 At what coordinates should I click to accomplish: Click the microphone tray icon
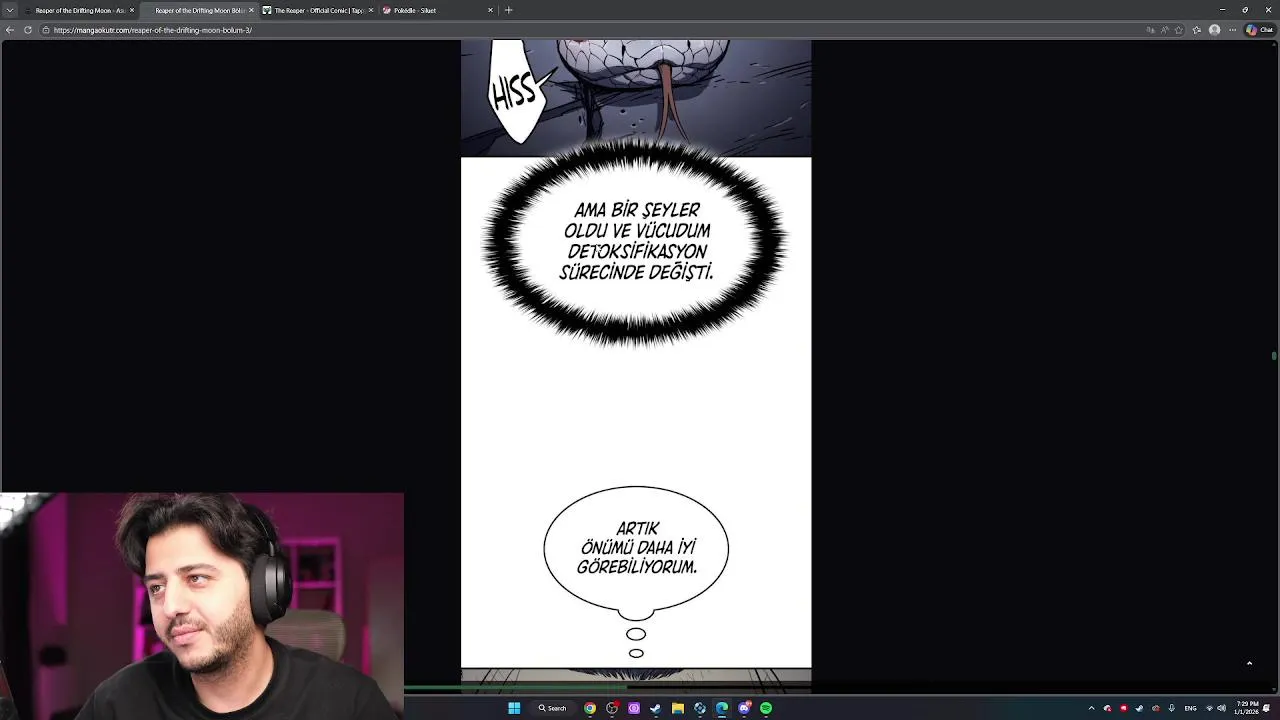pyautogui.click(x=1171, y=708)
